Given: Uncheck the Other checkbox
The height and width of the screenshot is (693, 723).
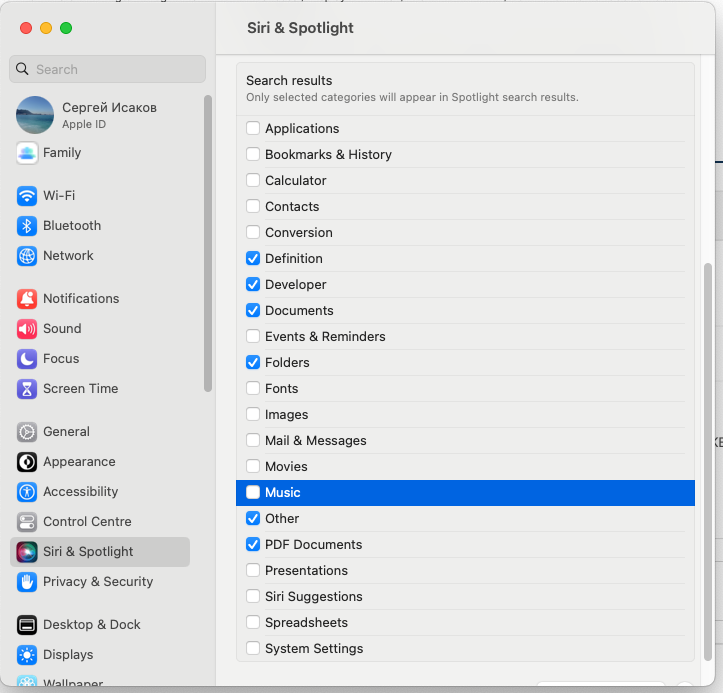Looking at the screenshot, I should (x=253, y=518).
